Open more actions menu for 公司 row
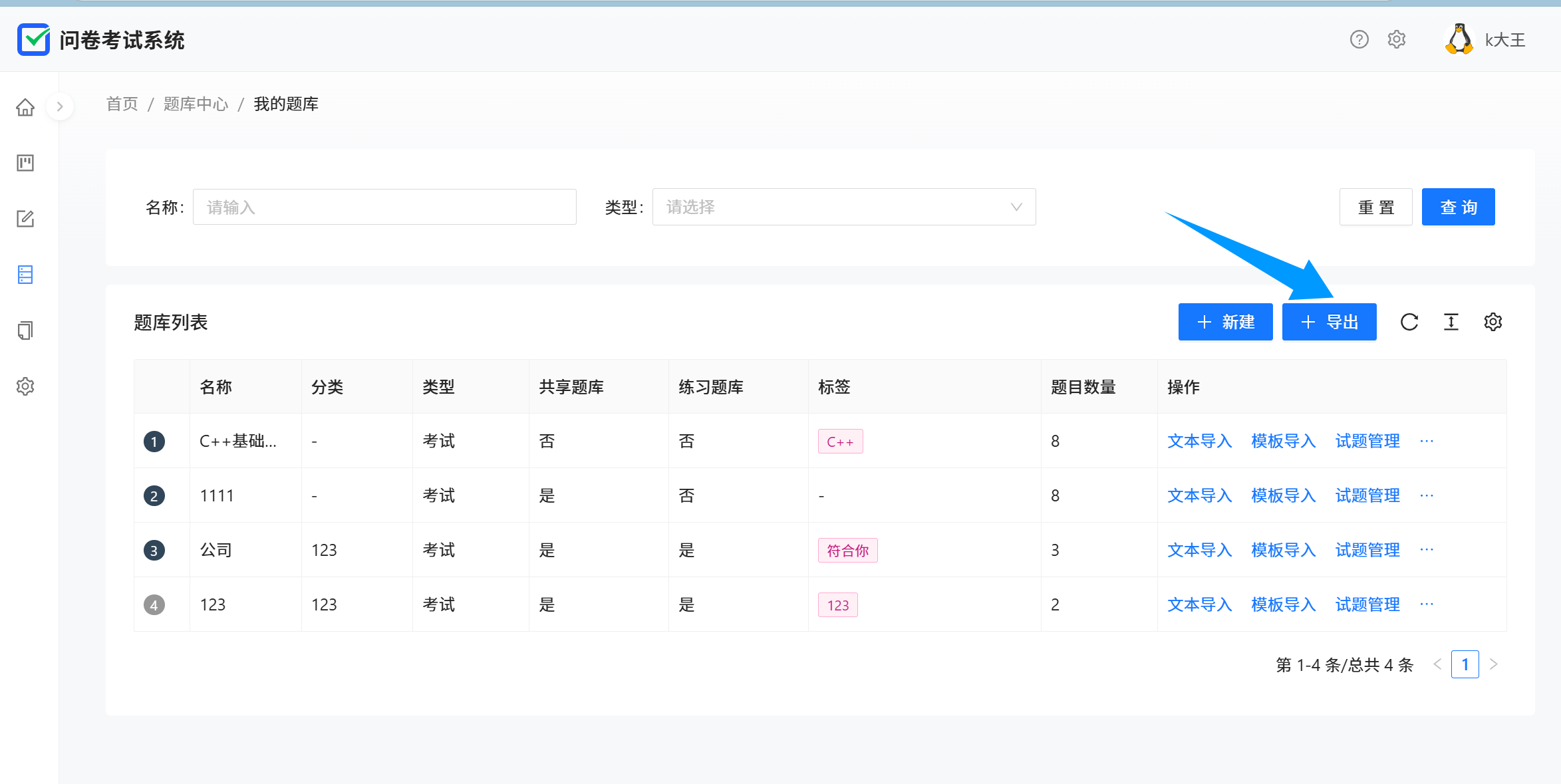Image resolution: width=1561 pixels, height=784 pixels. [x=1427, y=550]
